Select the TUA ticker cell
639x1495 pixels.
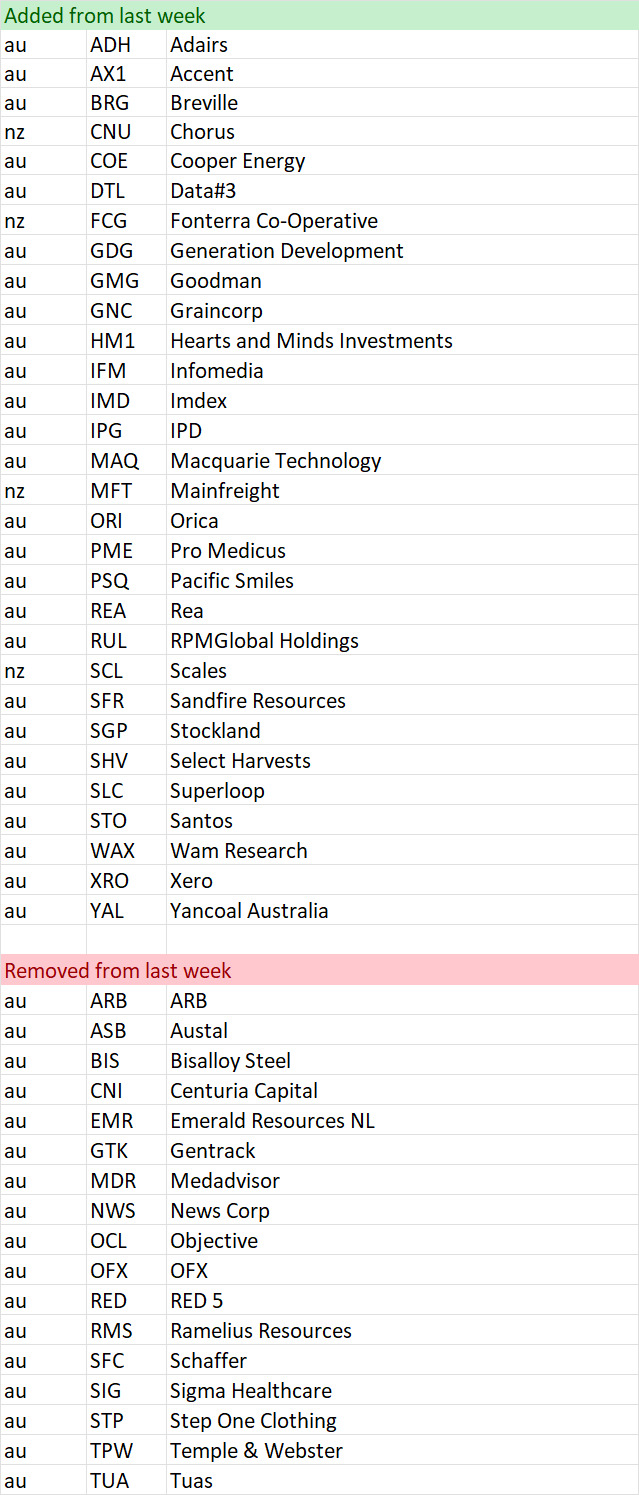coord(126,1481)
